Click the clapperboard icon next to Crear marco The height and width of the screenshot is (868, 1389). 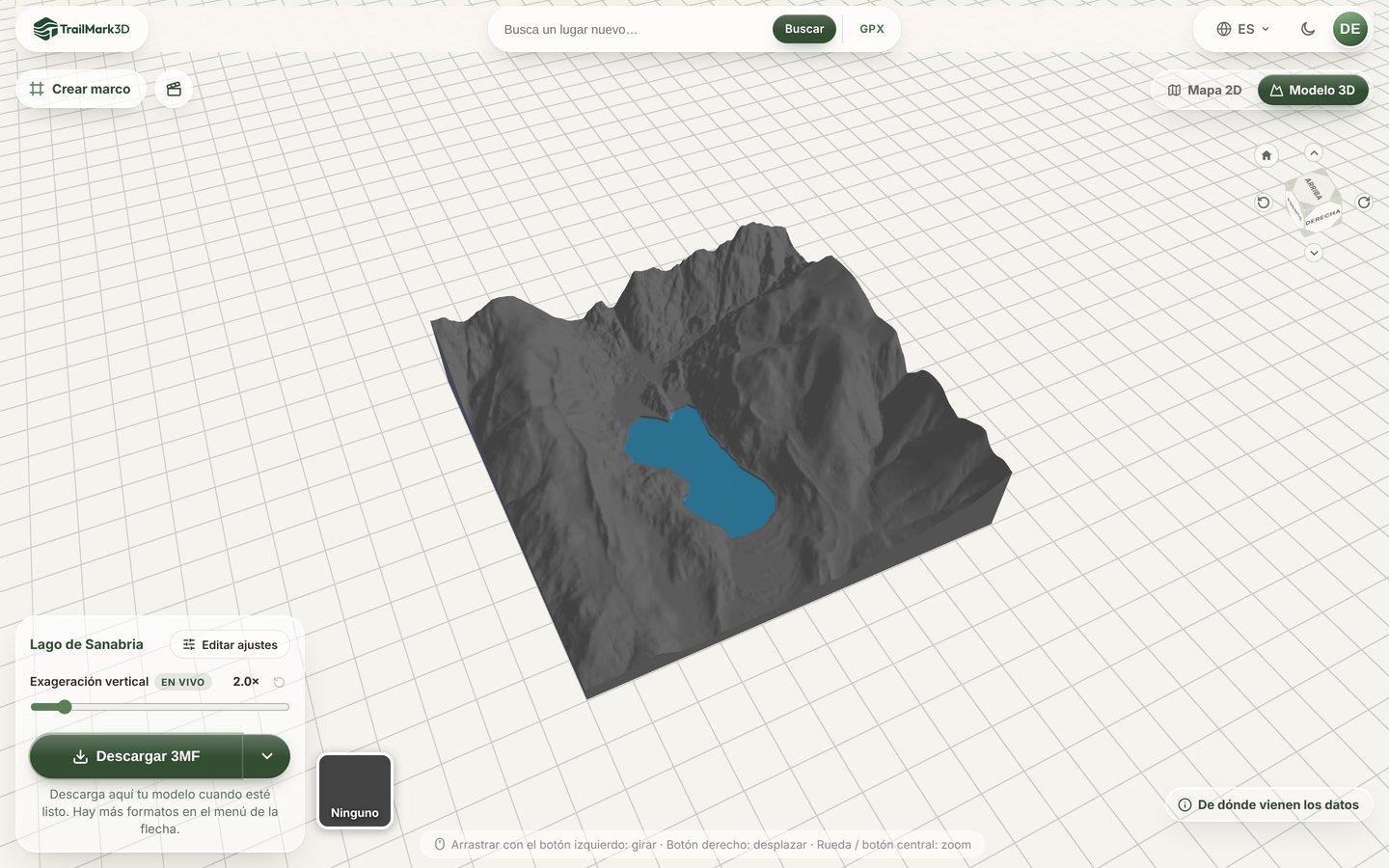174,89
